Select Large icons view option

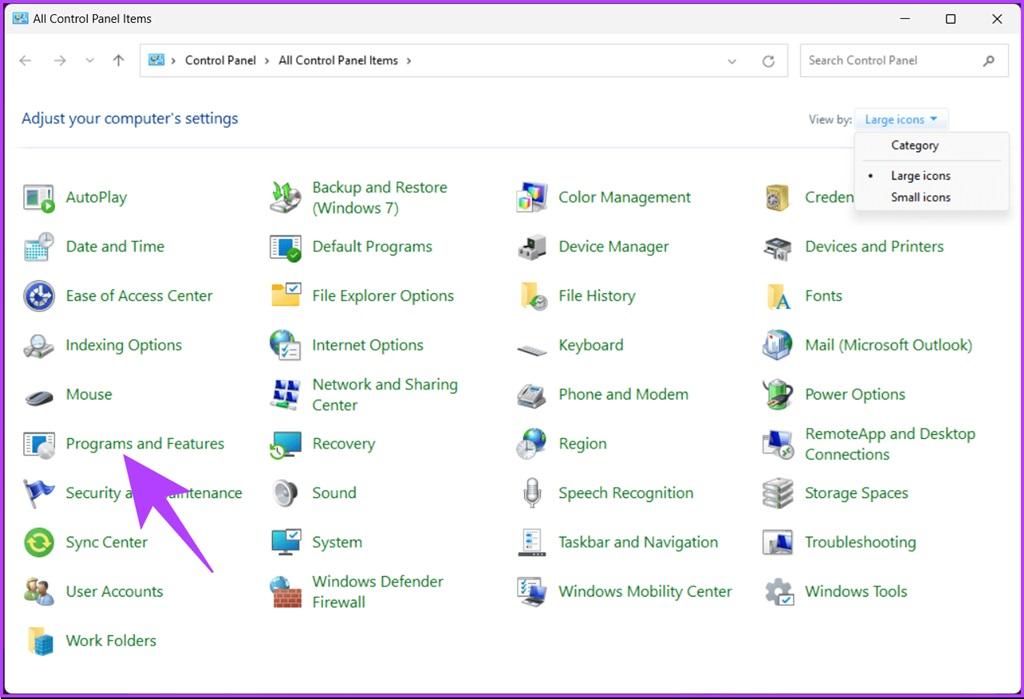[x=920, y=176]
